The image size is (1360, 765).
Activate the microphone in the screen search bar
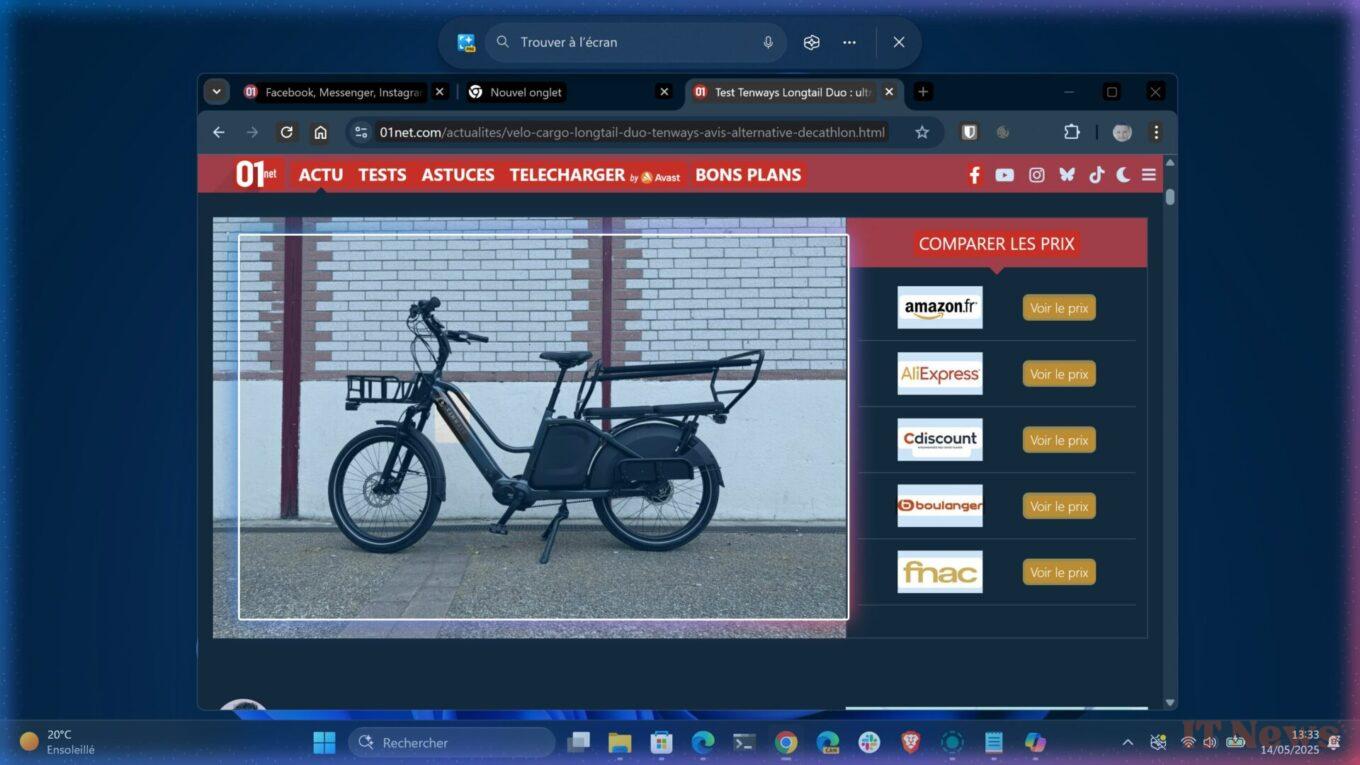point(768,42)
